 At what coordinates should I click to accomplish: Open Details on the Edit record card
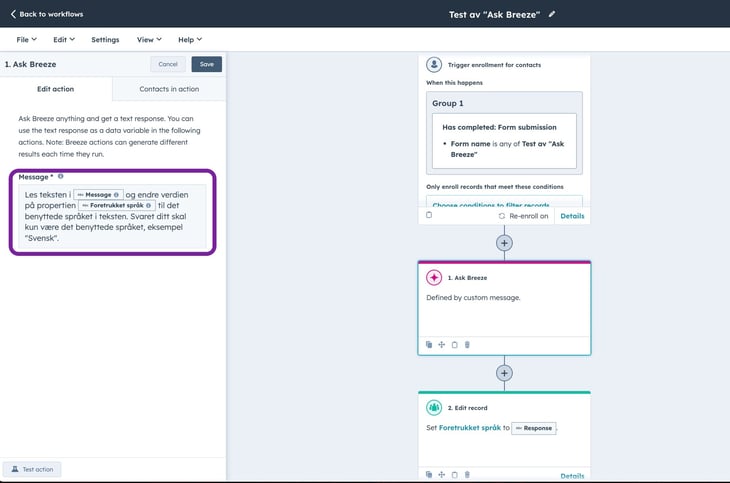tap(572, 476)
